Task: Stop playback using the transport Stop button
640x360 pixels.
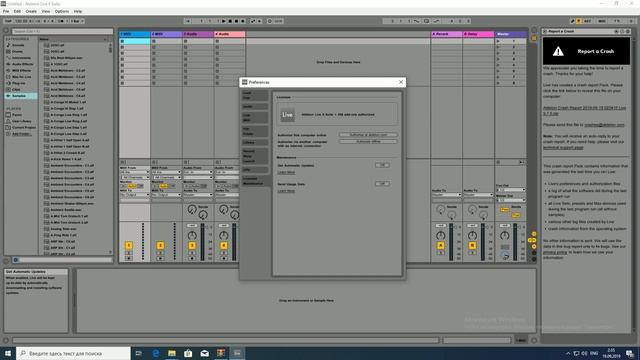Action: click(x=230, y=21)
